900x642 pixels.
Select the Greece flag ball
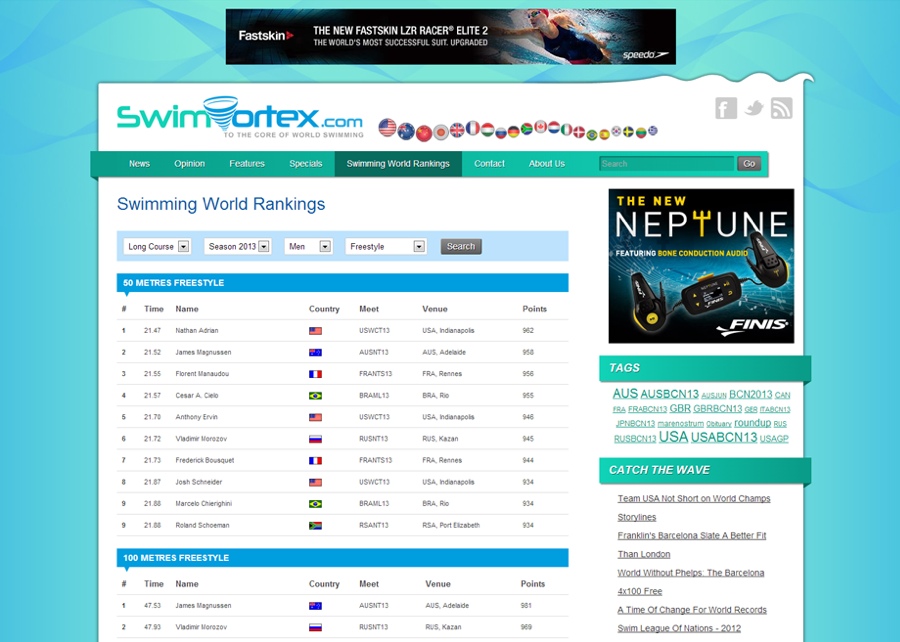653,130
